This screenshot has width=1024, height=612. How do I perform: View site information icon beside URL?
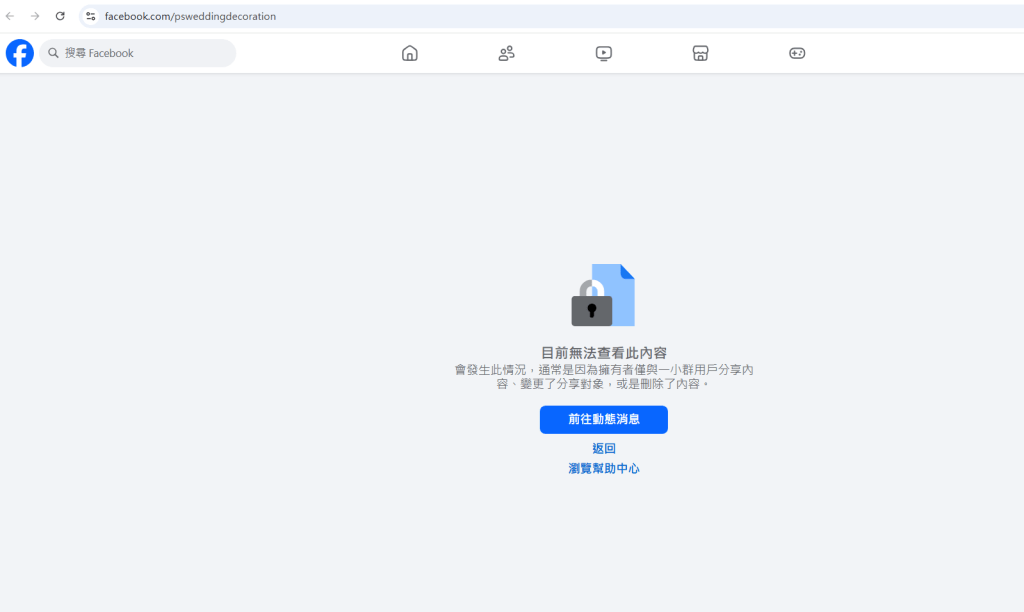point(90,16)
